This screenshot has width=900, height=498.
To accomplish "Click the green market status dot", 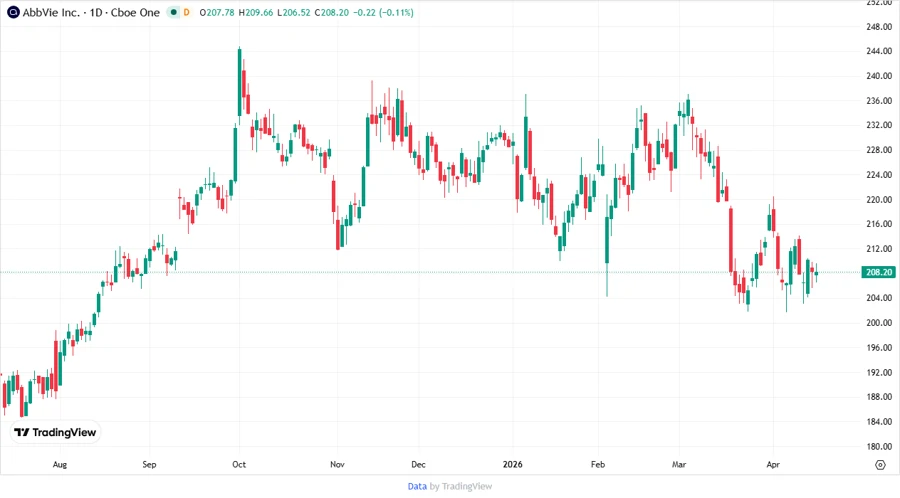I will [x=173, y=12].
